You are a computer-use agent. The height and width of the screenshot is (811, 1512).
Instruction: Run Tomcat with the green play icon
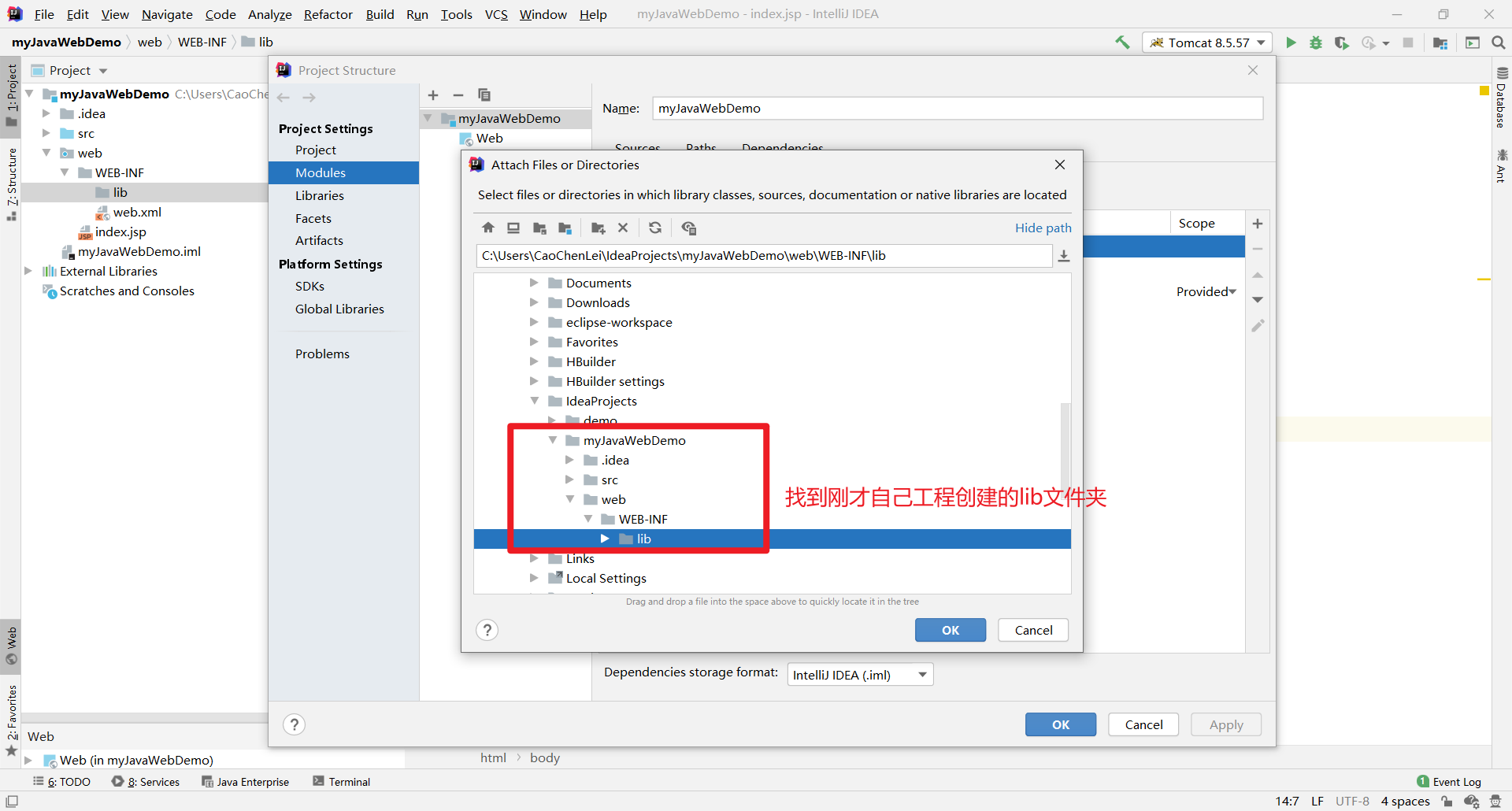(x=1291, y=43)
